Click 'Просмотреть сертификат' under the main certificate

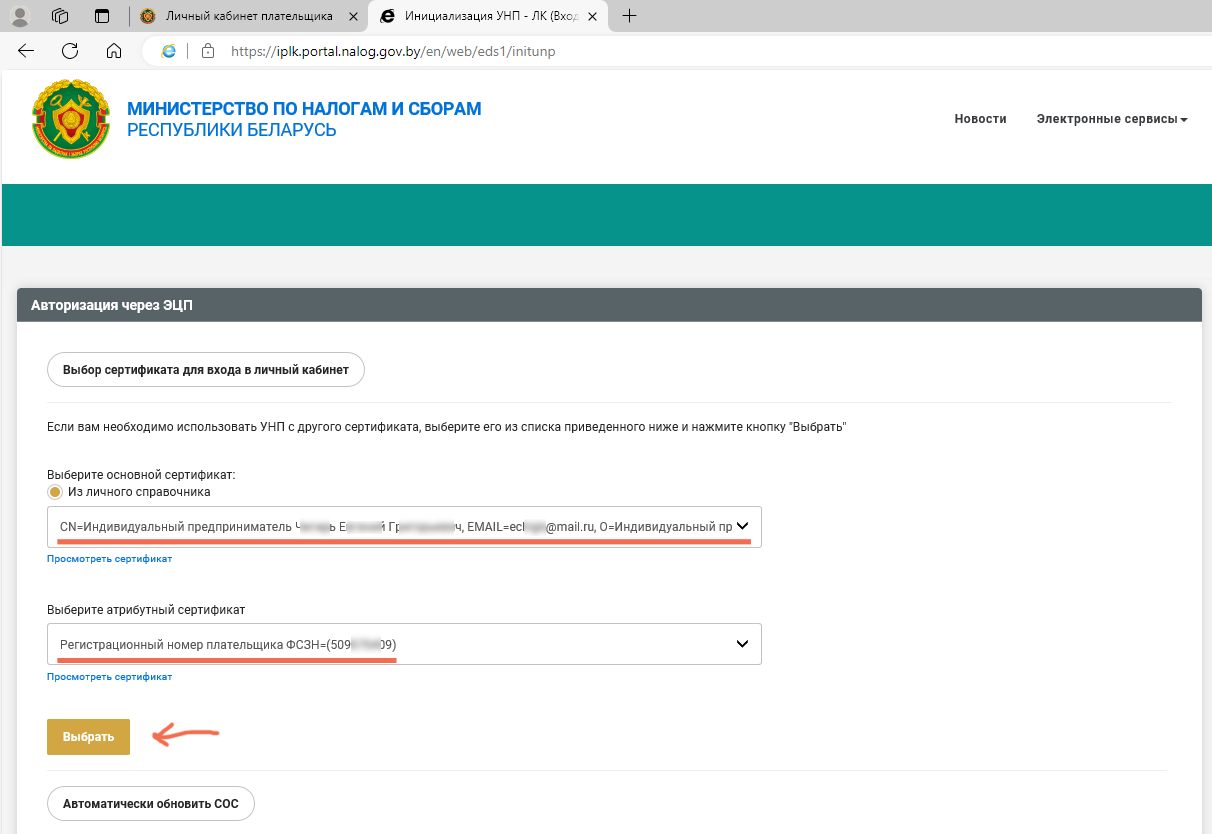[x=109, y=559]
